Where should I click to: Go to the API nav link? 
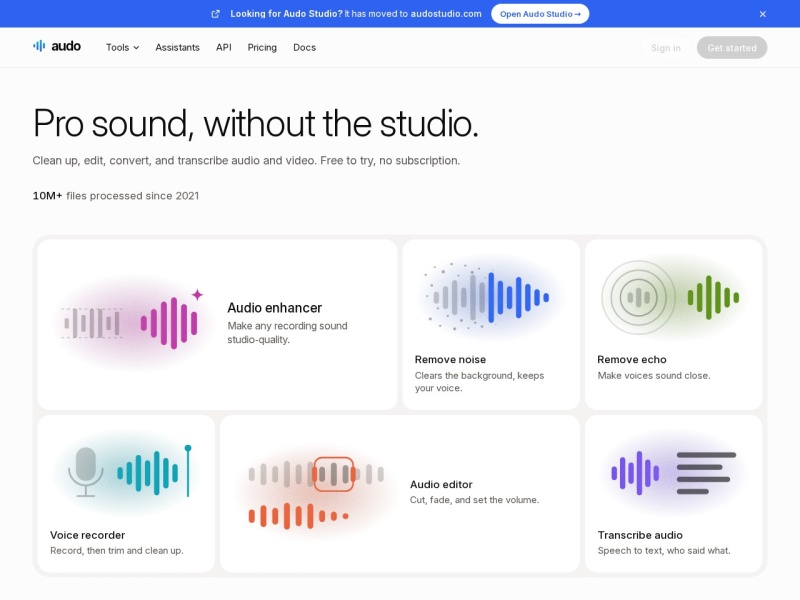point(223,47)
